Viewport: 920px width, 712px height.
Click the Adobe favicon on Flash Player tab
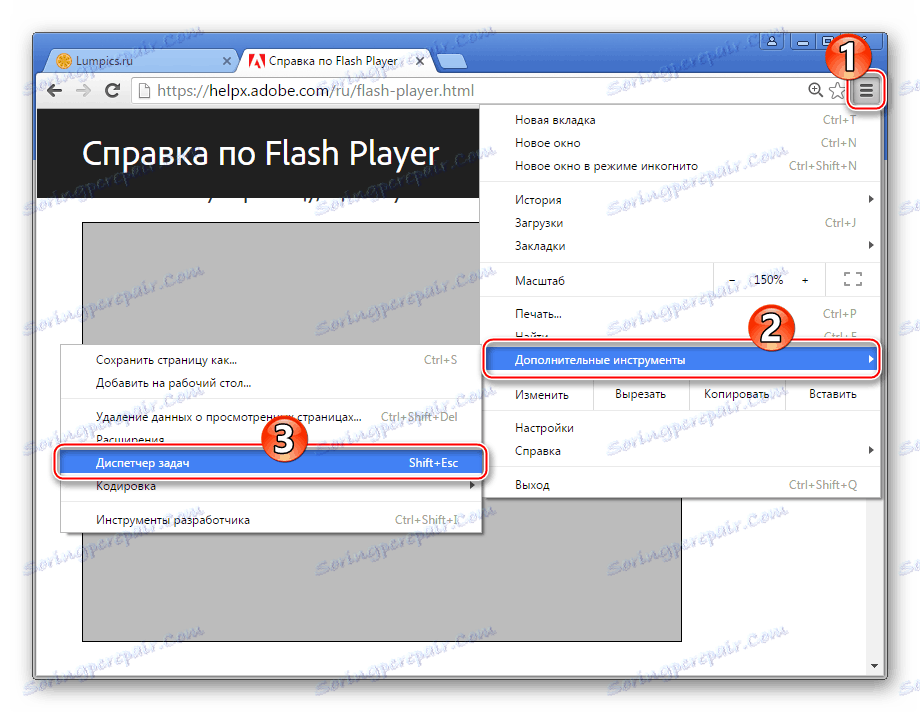256,61
